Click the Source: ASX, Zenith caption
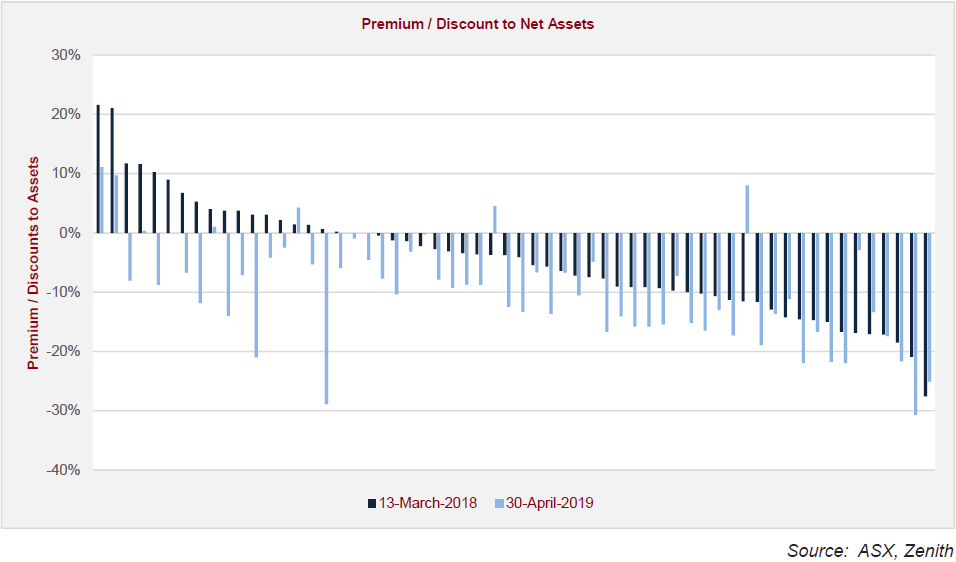The height and width of the screenshot is (562, 956). (x=870, y=550)
